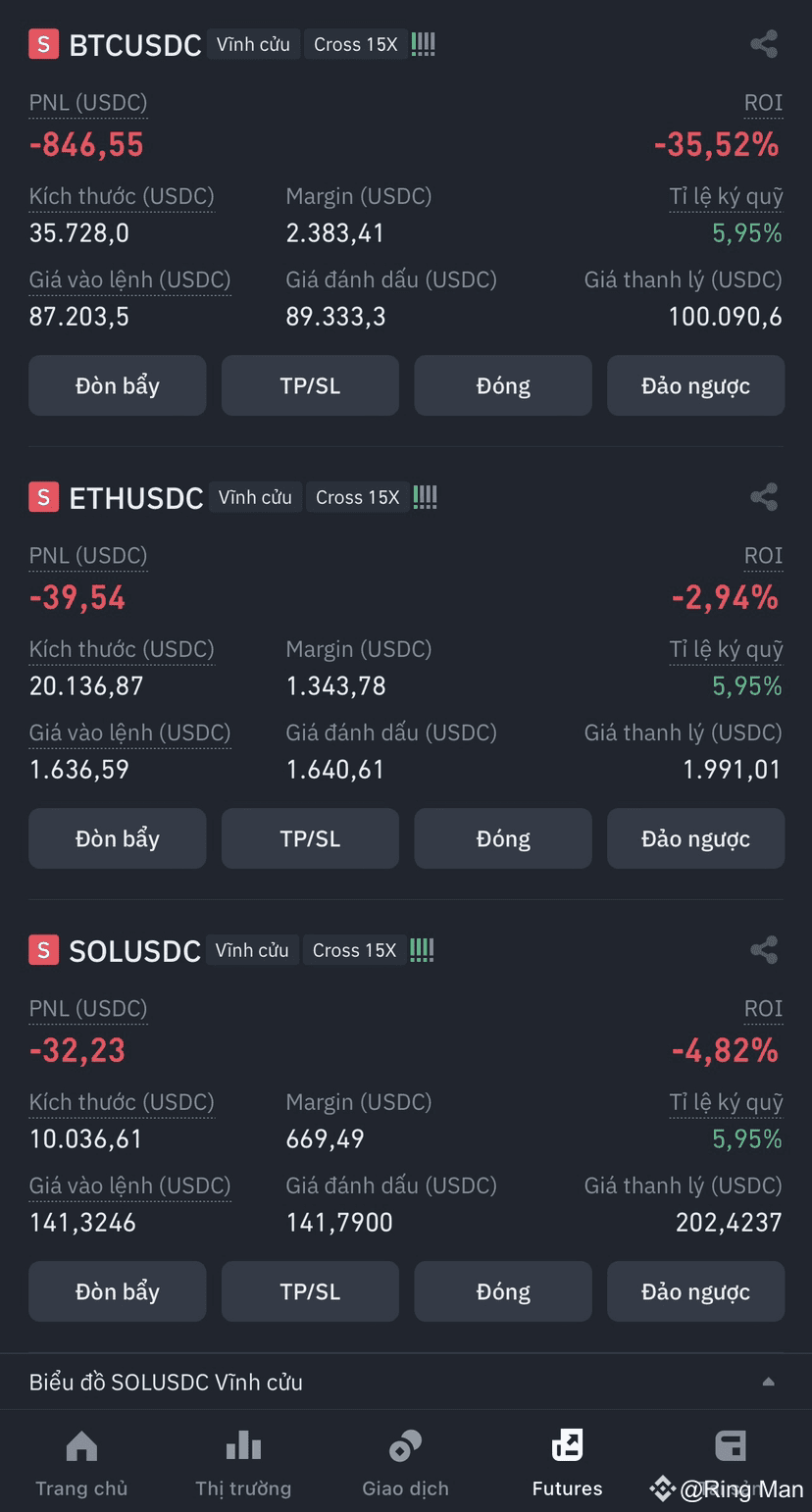Viewport: 812px width, 1512px height.
Task: Expand the Biểu đồ SOLUSDC chart panel arrow
Action: [x=769, y=1382]
